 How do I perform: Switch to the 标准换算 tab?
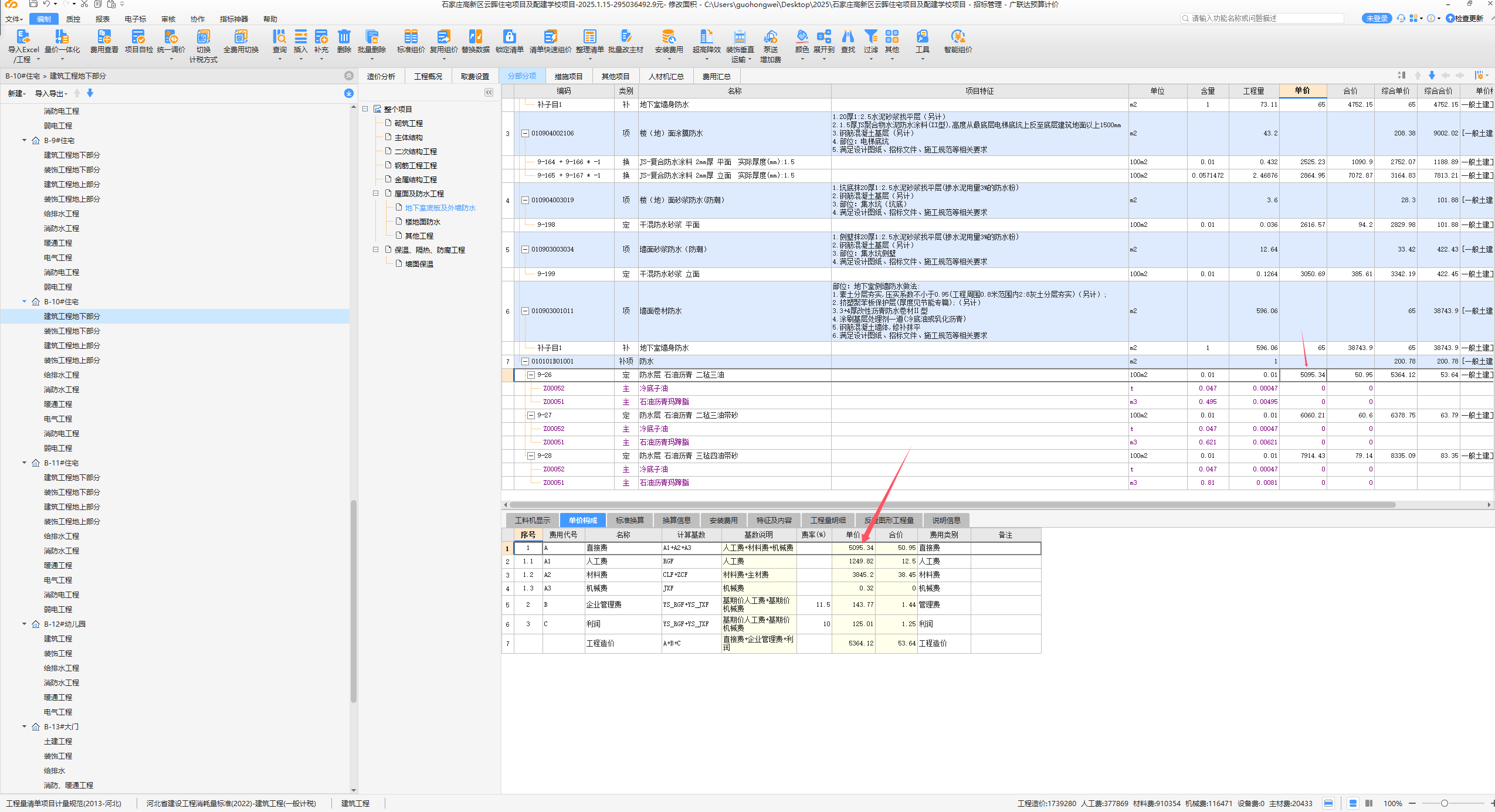point(629,520)
